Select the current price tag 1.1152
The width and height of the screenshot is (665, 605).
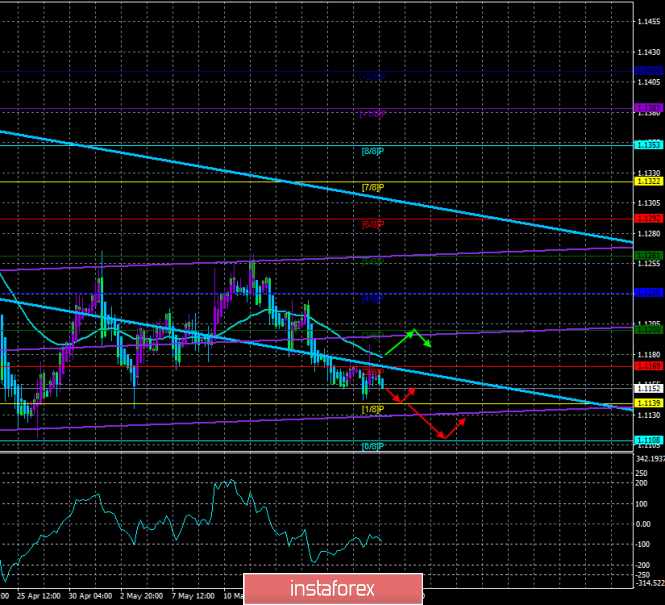point(648,388)
